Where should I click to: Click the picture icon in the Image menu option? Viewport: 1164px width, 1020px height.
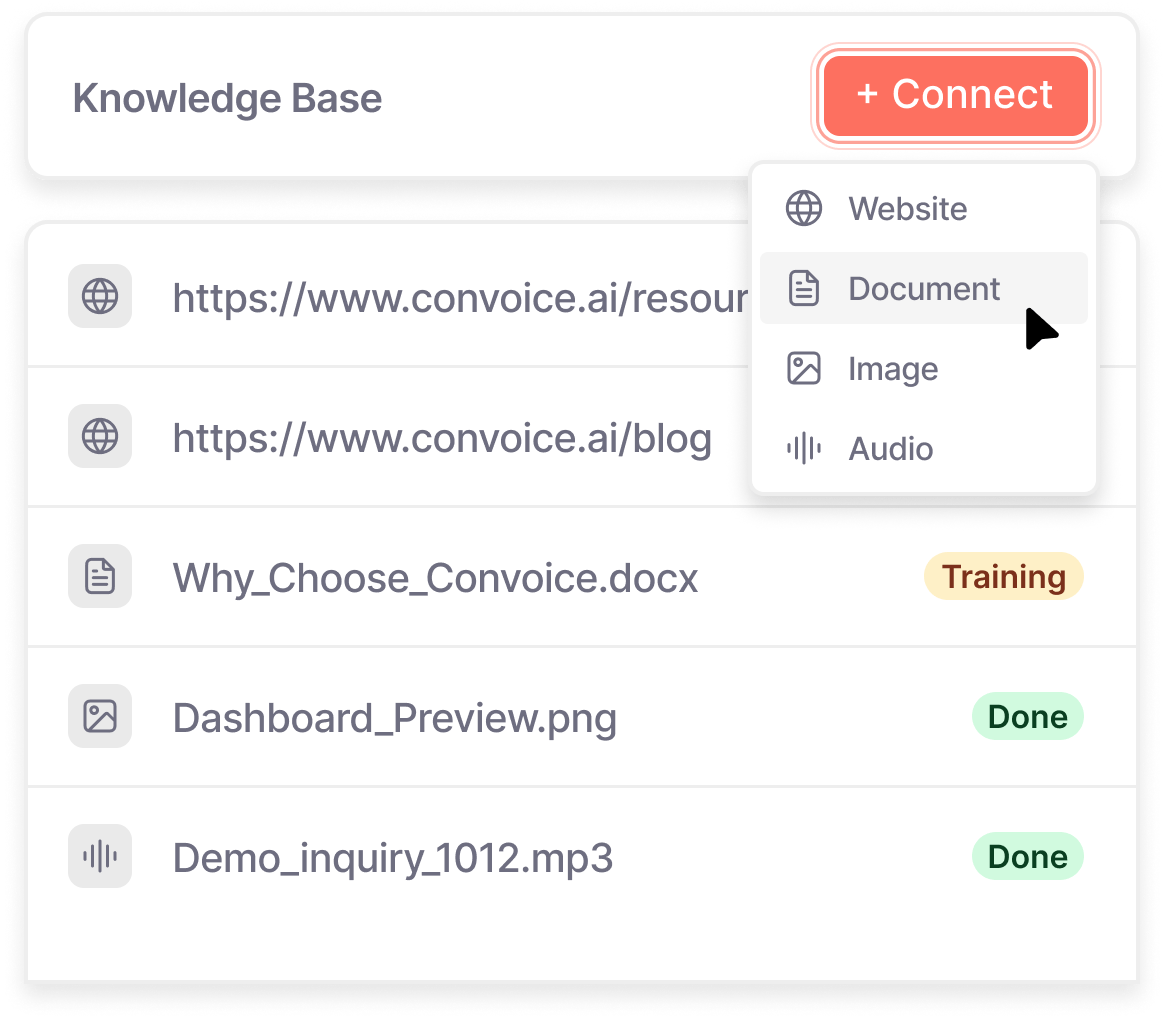(804, 369)
